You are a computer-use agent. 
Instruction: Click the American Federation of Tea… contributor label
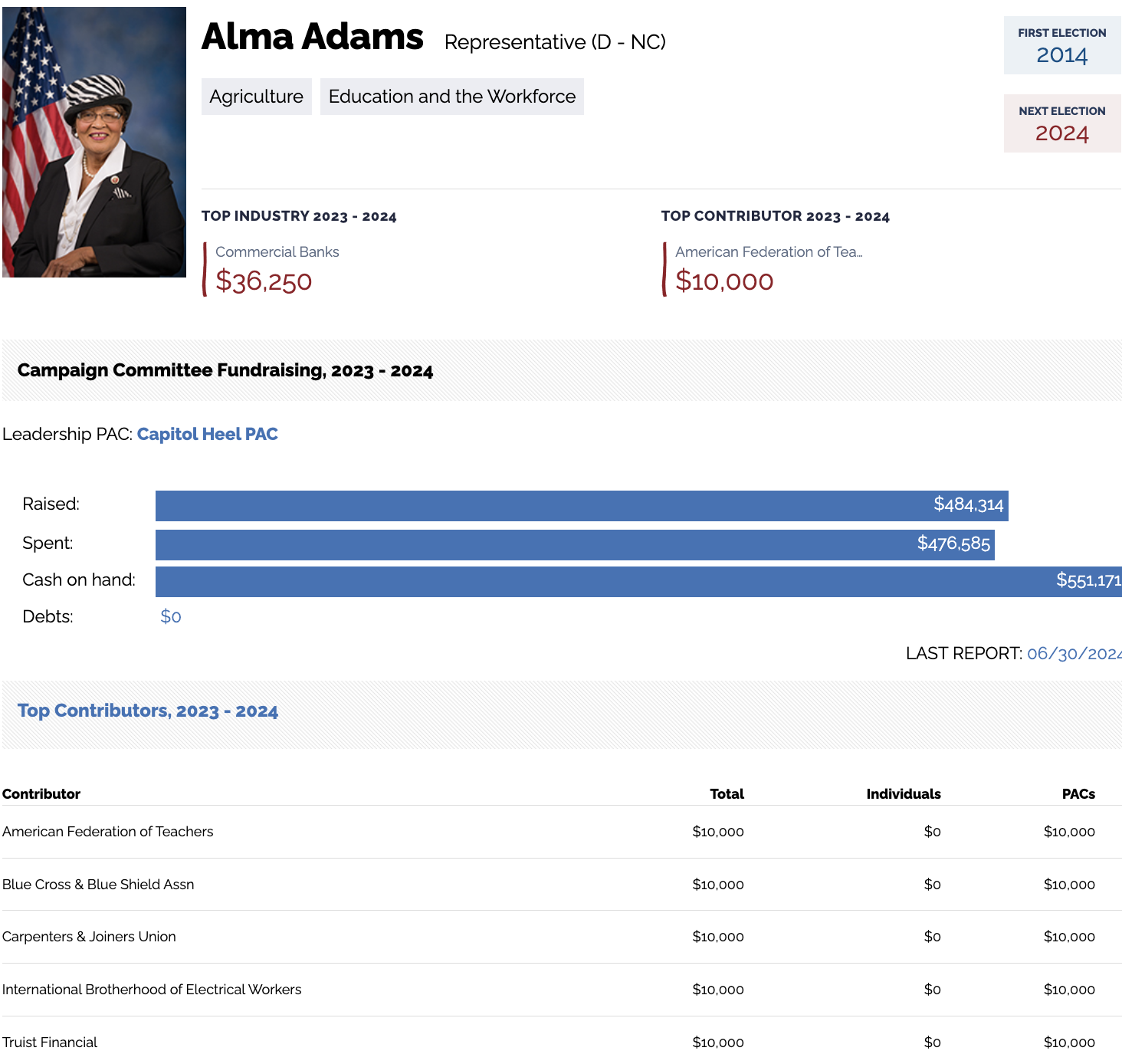point(769,251)
